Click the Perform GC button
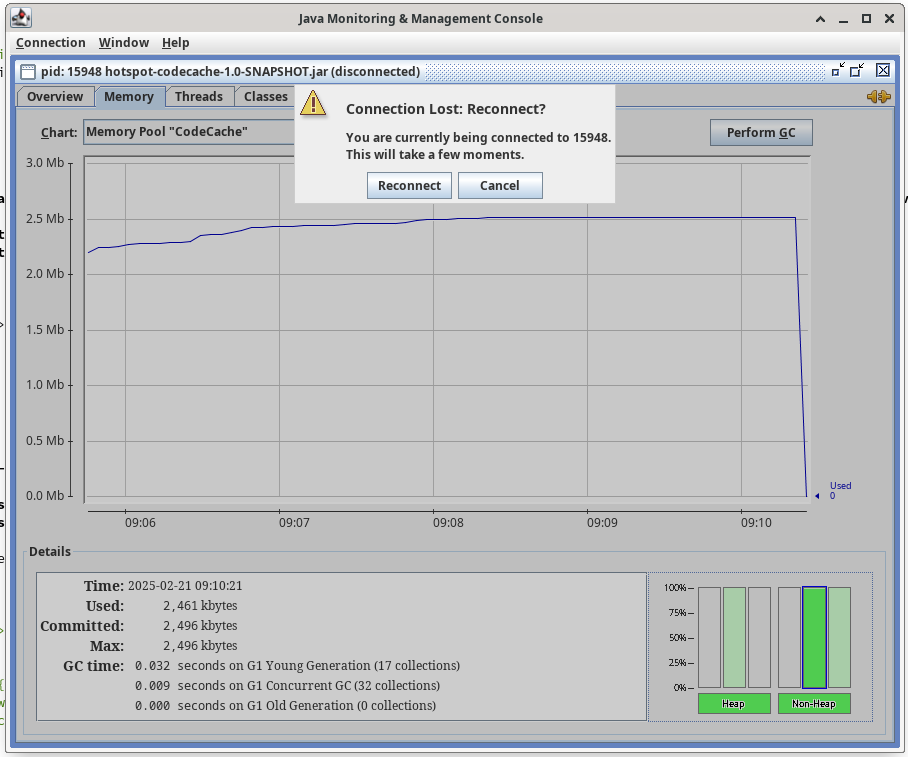 coord(760,132)
